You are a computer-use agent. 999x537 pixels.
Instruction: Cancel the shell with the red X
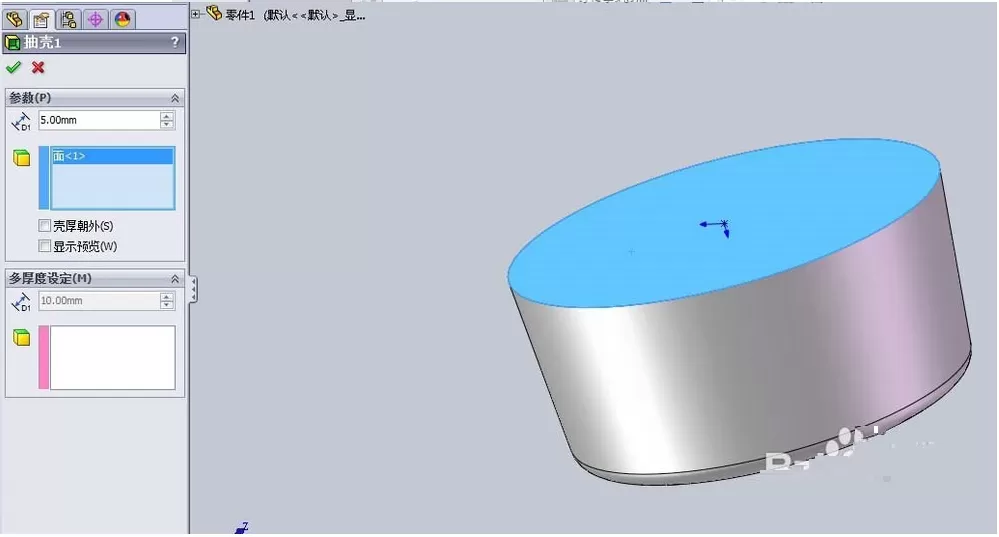[x=38, y=68]
